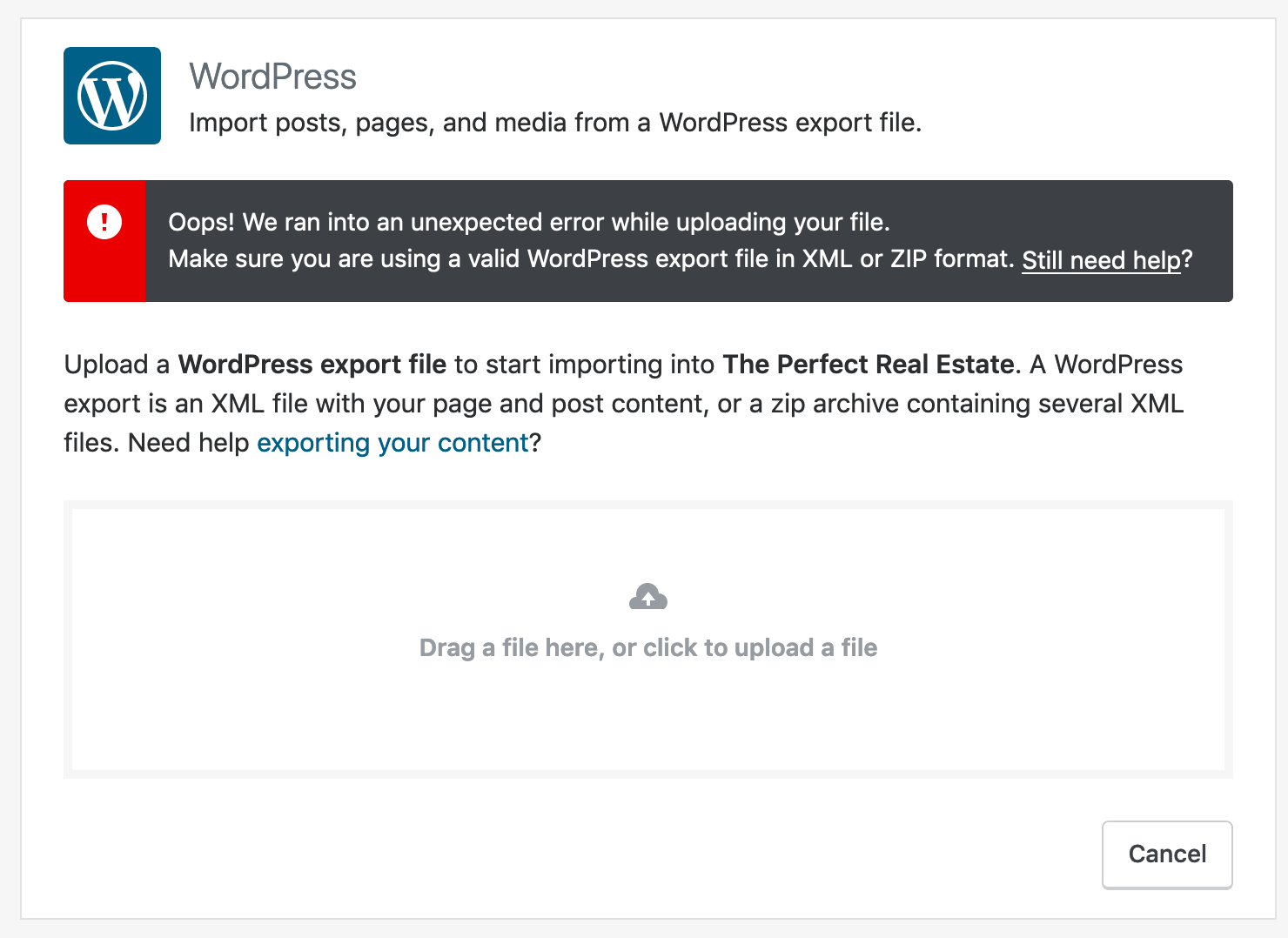Open the Still need help link
Image resolution: width=1288 pixels, height=938 pixels.
coord(1101,259)
